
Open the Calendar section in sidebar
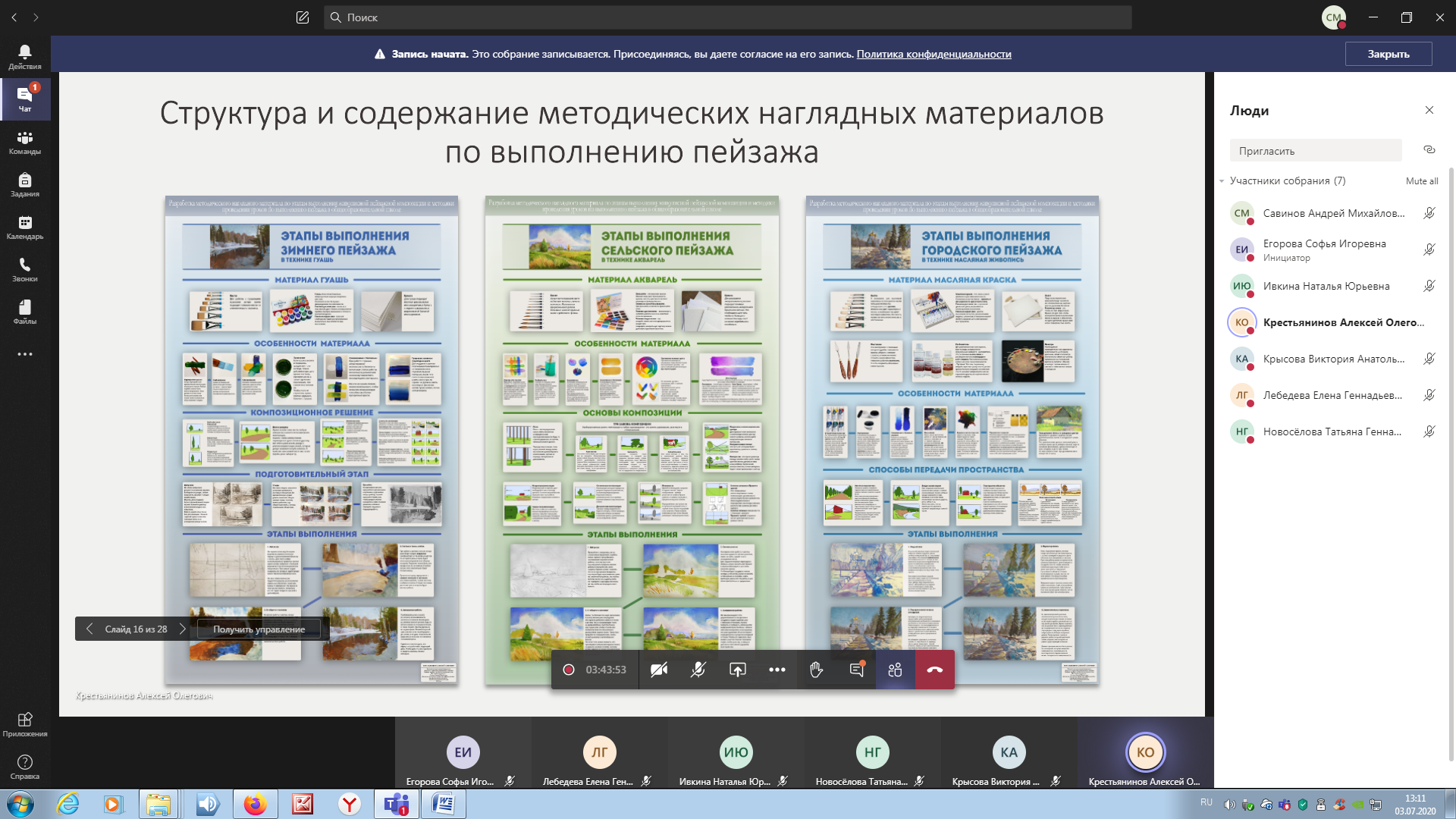(25, 227)
